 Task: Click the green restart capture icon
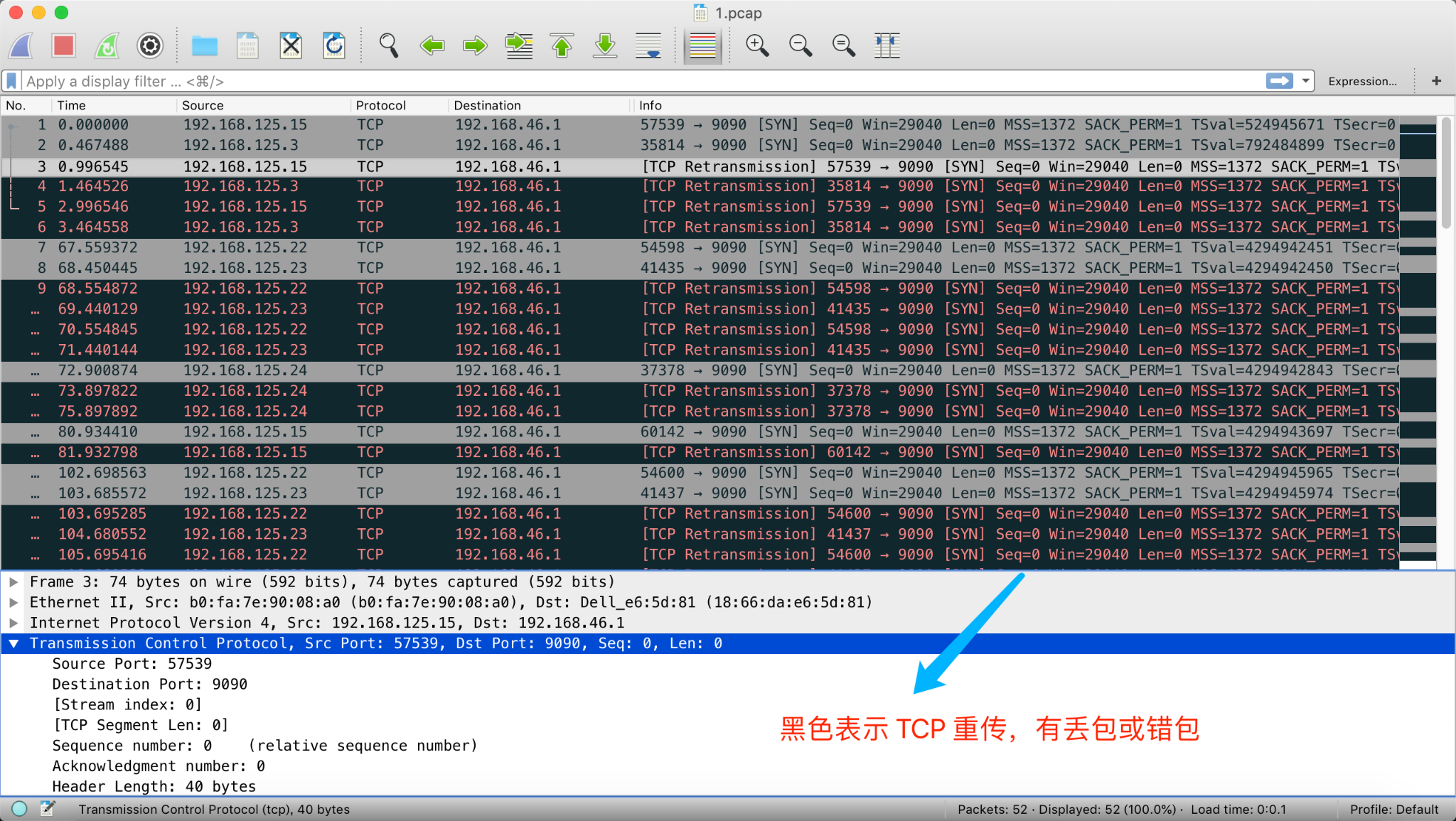pos(107,46)
